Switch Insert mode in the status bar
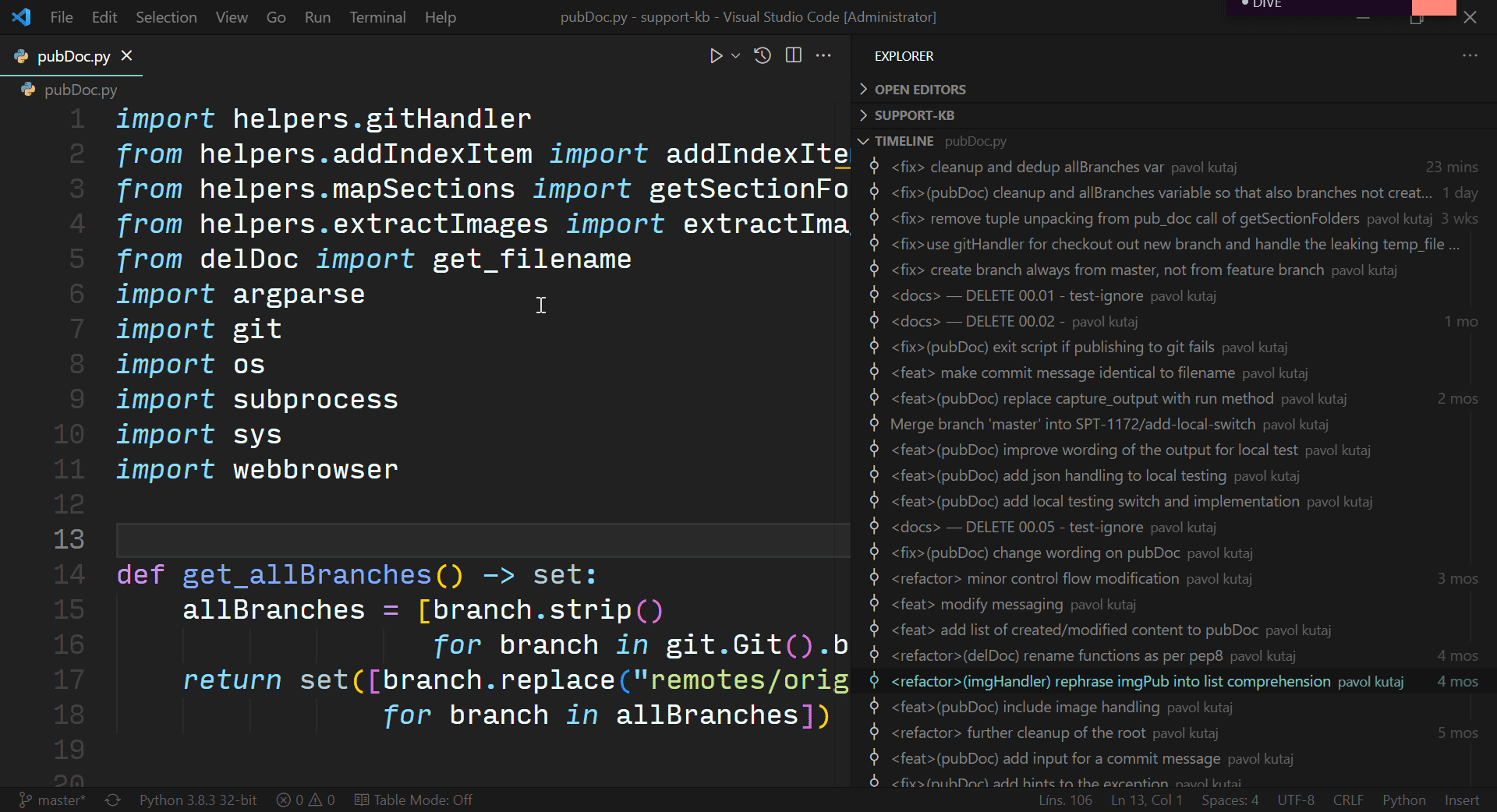The width and height of the screenshot is (1497, 812). pos(1461,800)
